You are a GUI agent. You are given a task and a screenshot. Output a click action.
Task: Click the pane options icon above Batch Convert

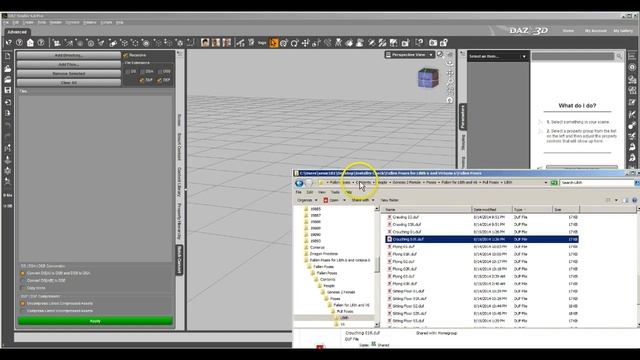[x=180, y=53]
